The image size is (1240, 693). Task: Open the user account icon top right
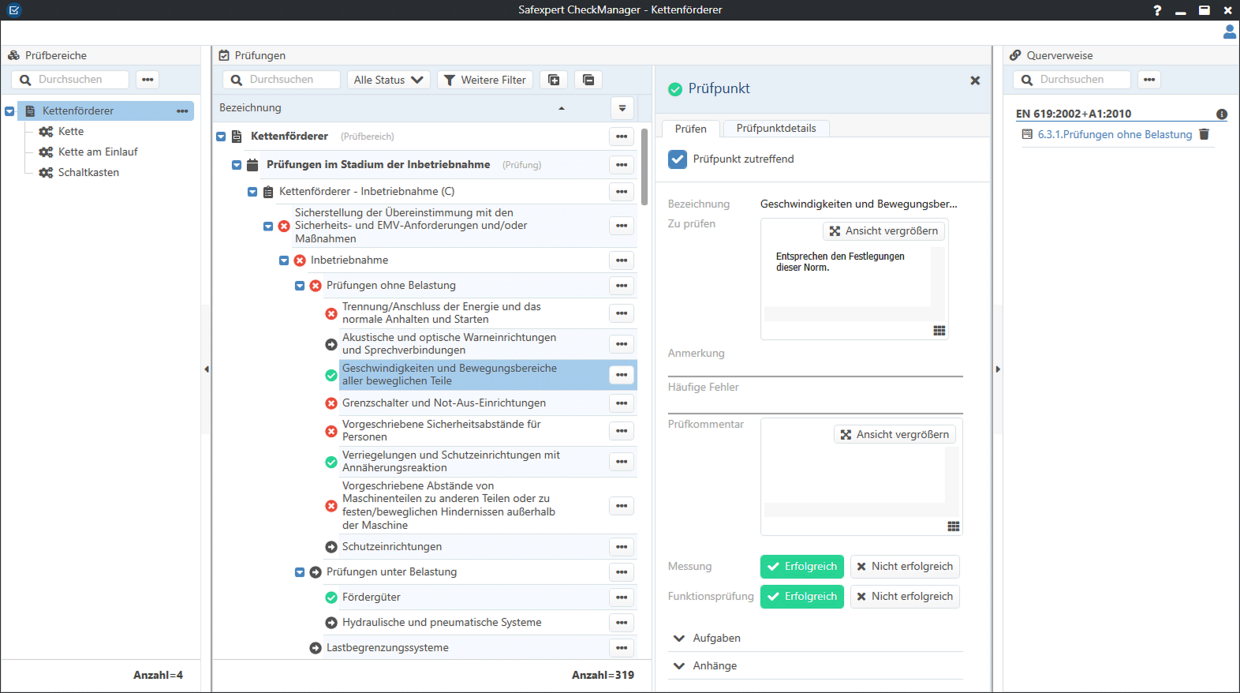[x=1229, y=31]
